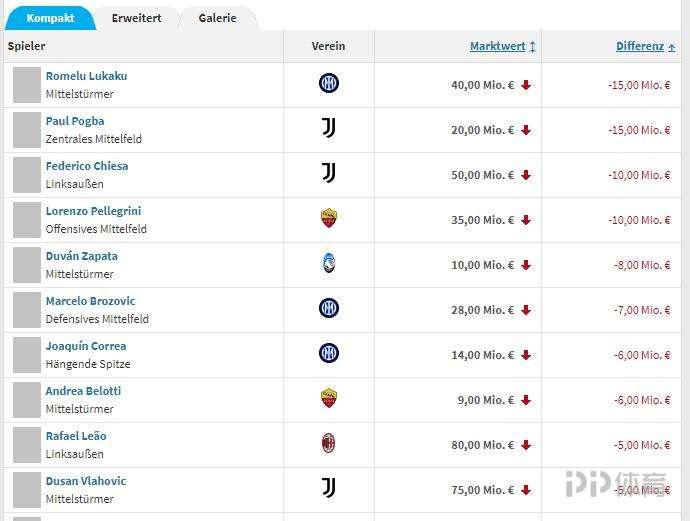Open Lorenzo Pellegrini player link
The width and height of the screenshot is (690, 521).
pyautogui.click(x=93, y=211)
